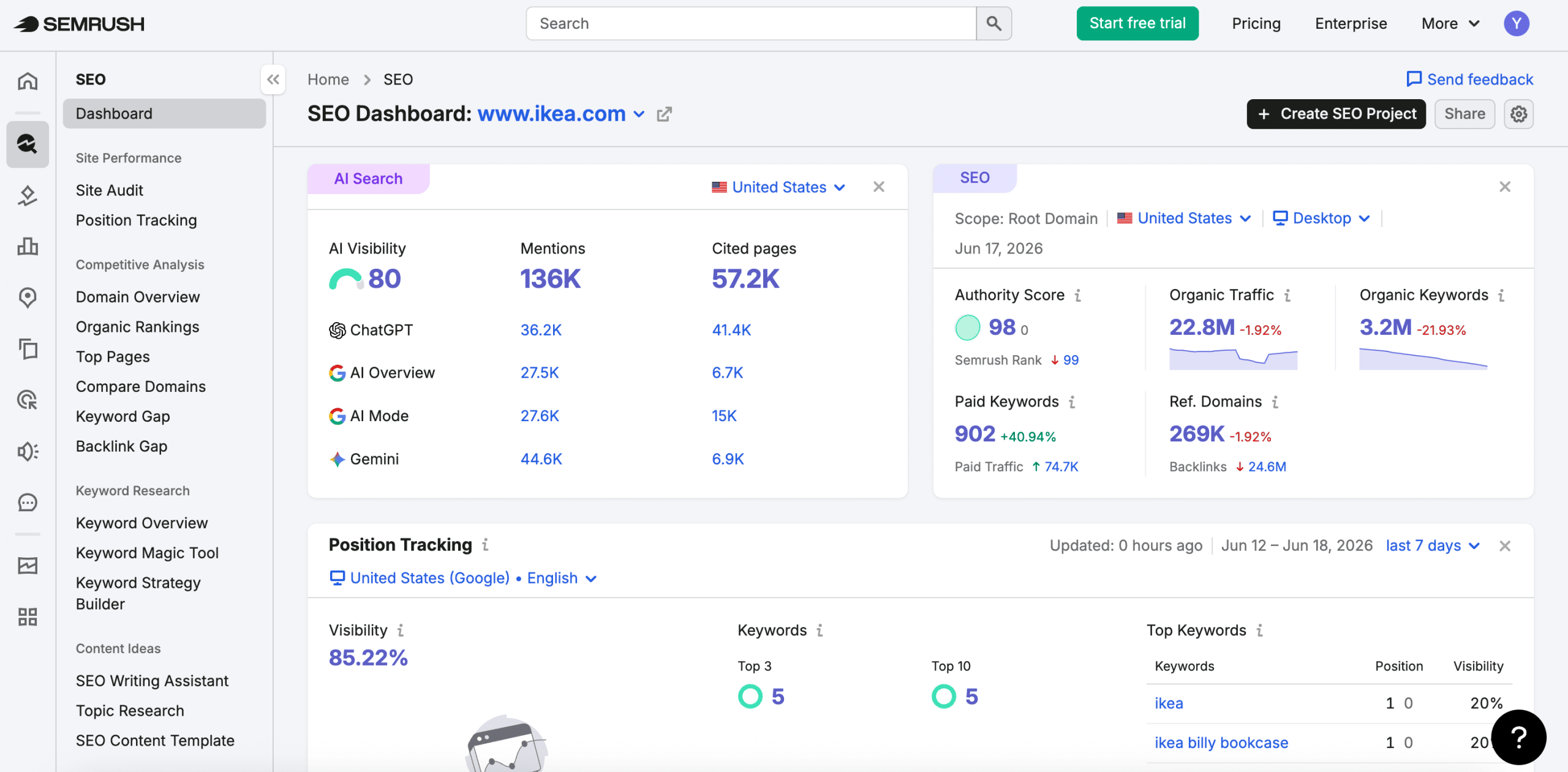Open dashboard settings gear icon
Viewport: 1568px width, 772px height.
coord(1518,114)
